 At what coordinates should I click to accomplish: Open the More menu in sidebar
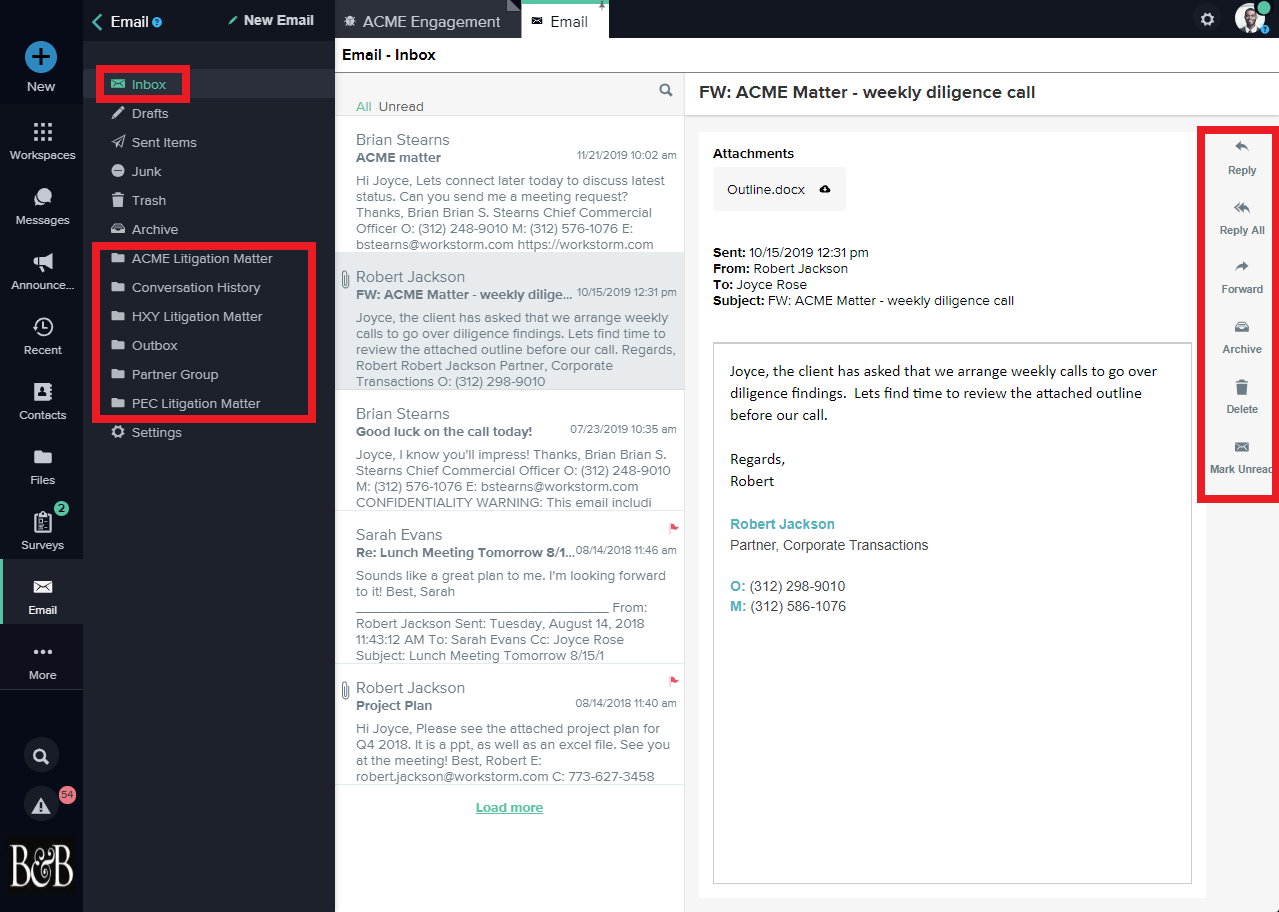coord(42,660)
